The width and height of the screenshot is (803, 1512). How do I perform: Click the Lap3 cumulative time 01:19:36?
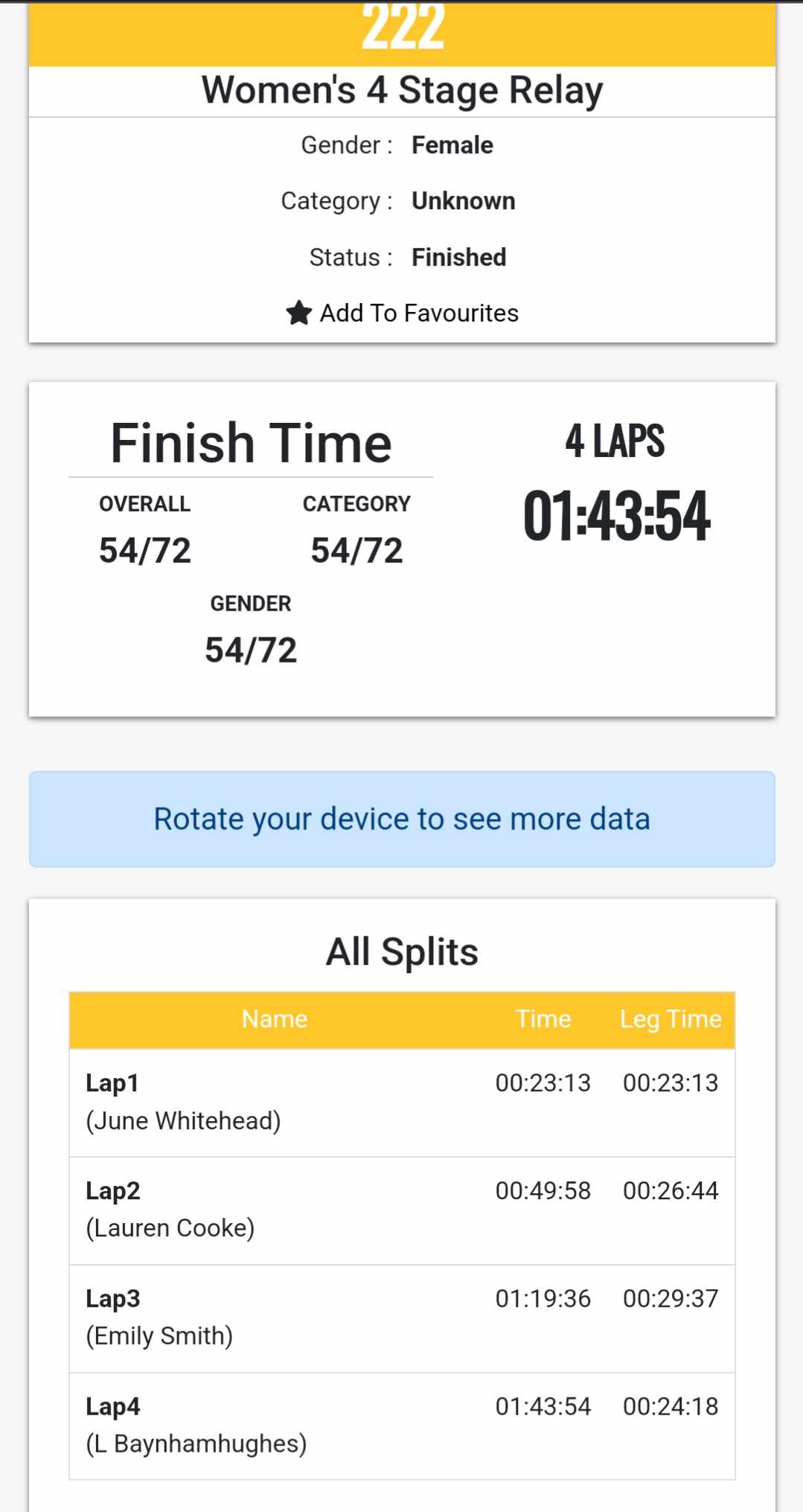click(543, 1299)
